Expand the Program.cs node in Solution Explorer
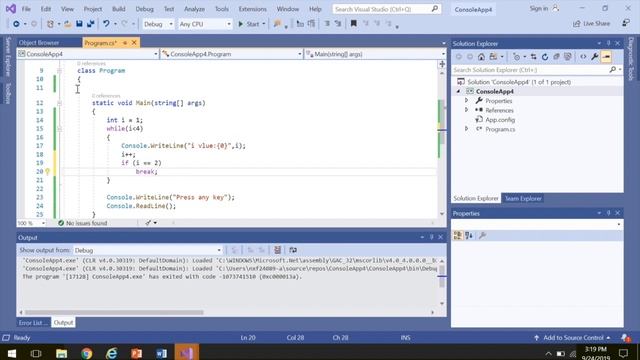This screenshot has width=640, height=360. [x=467, y=129]
